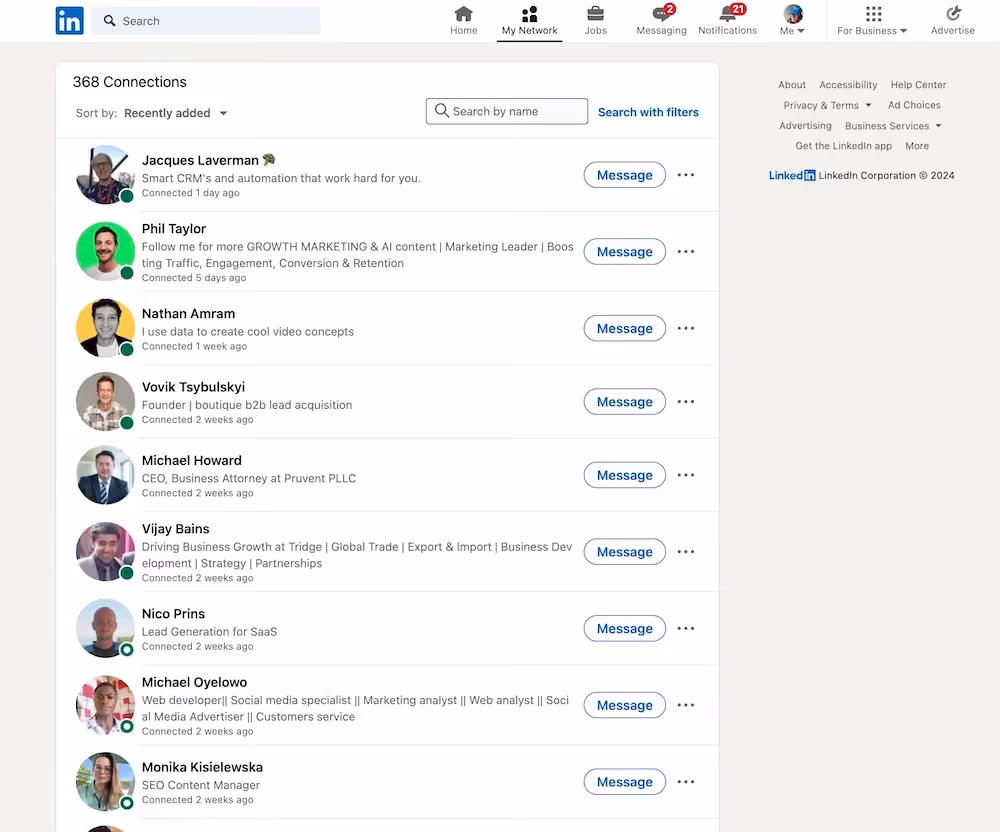The height and width of the screenshot is (832, 1000).
Task: Message Jacques Laverman
Action: click(x=624, y=175)
